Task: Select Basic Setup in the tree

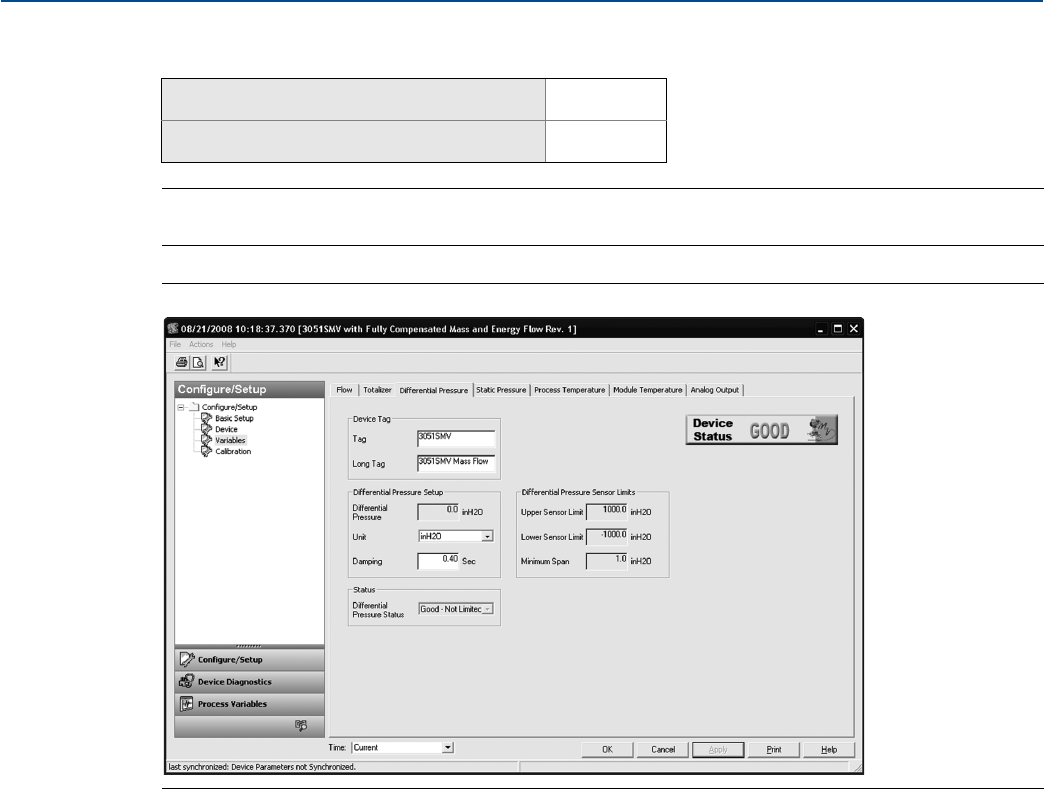Action: (x=234, y=418)
